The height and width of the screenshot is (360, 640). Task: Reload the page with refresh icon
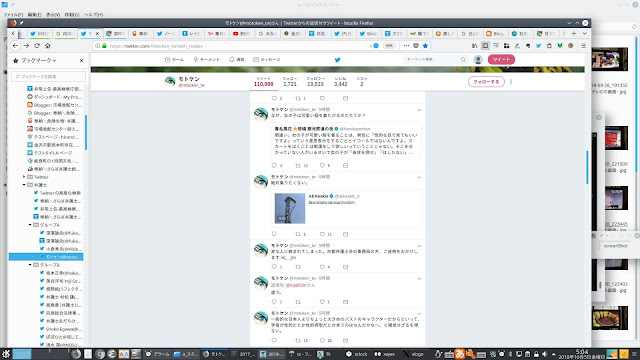tap(37, 46)
